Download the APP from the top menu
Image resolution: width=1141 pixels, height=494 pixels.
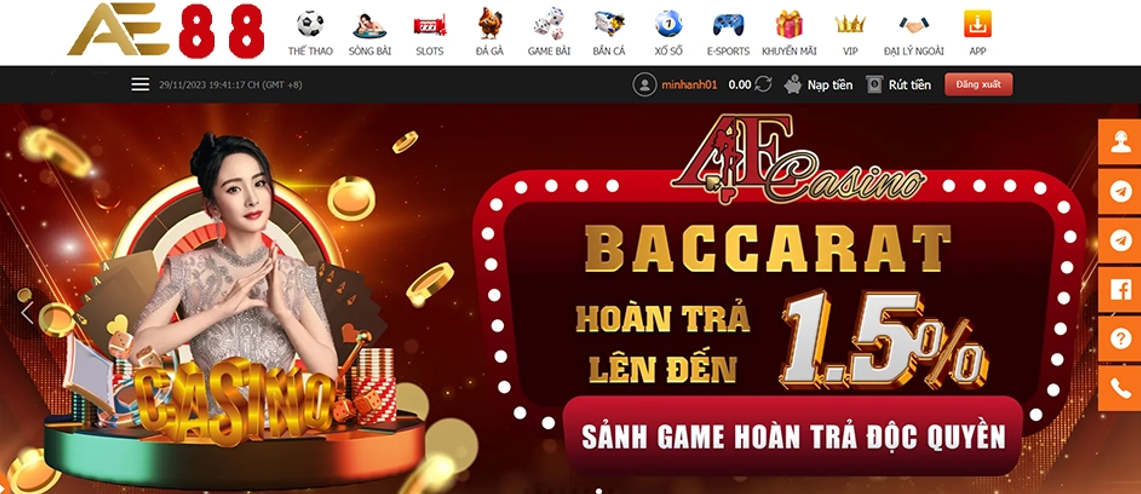click(977, 24)
